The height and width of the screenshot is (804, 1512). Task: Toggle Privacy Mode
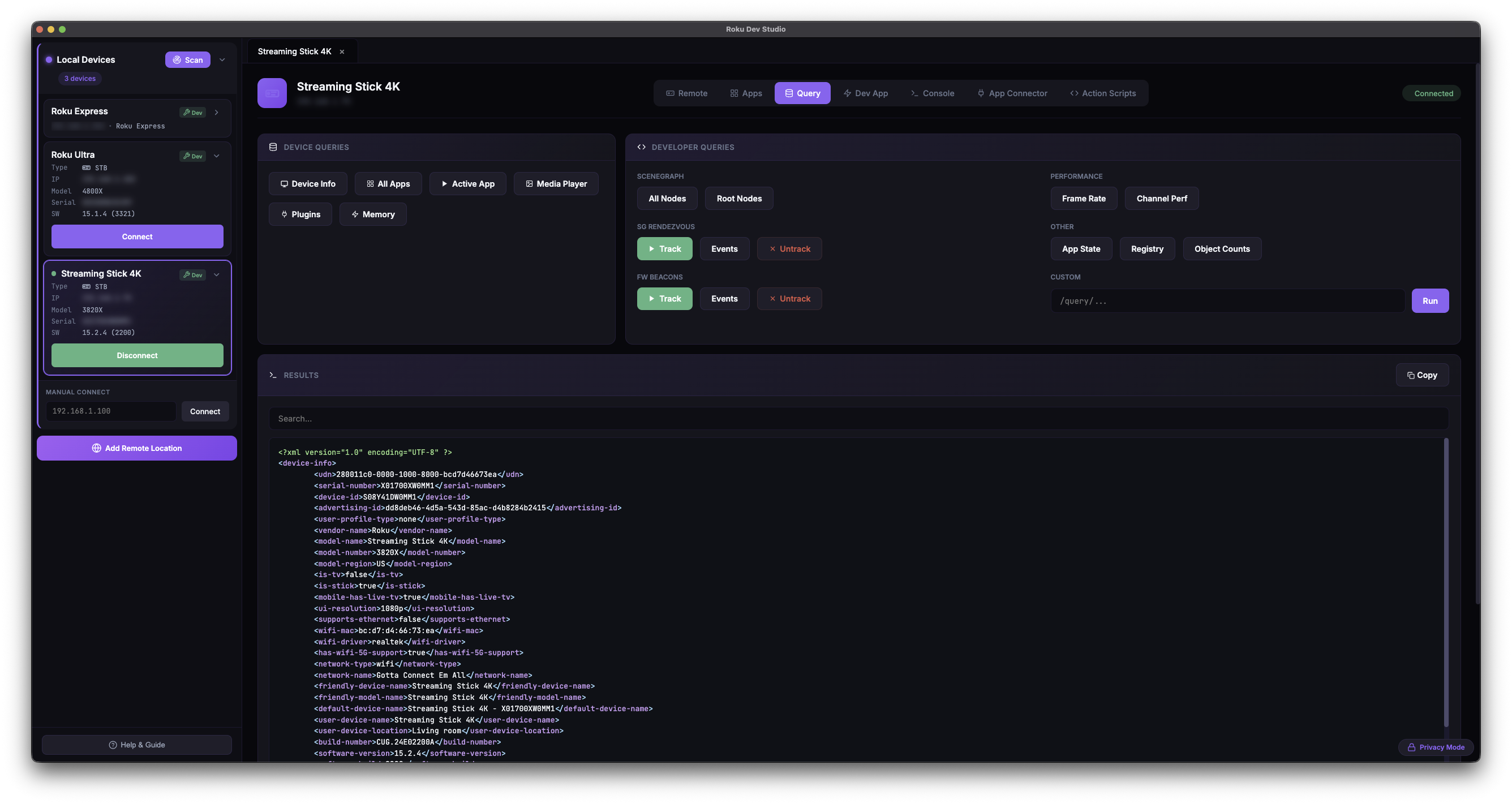pos(1436,747)
